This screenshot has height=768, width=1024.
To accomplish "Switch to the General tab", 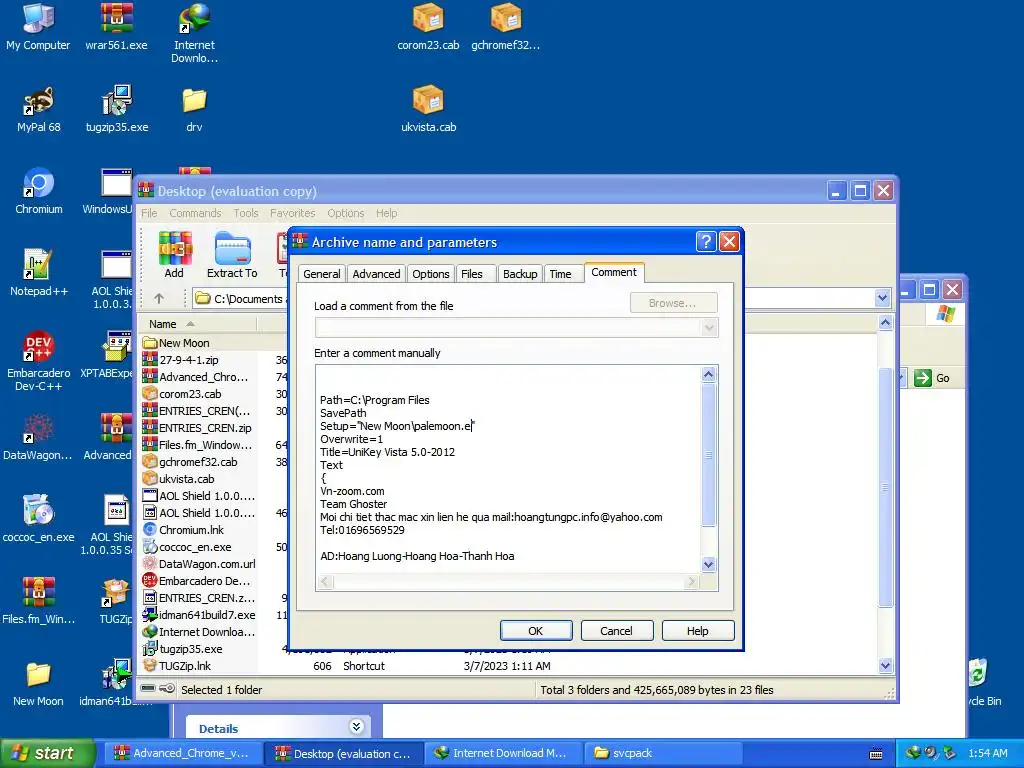I will (x=321, y=274).
